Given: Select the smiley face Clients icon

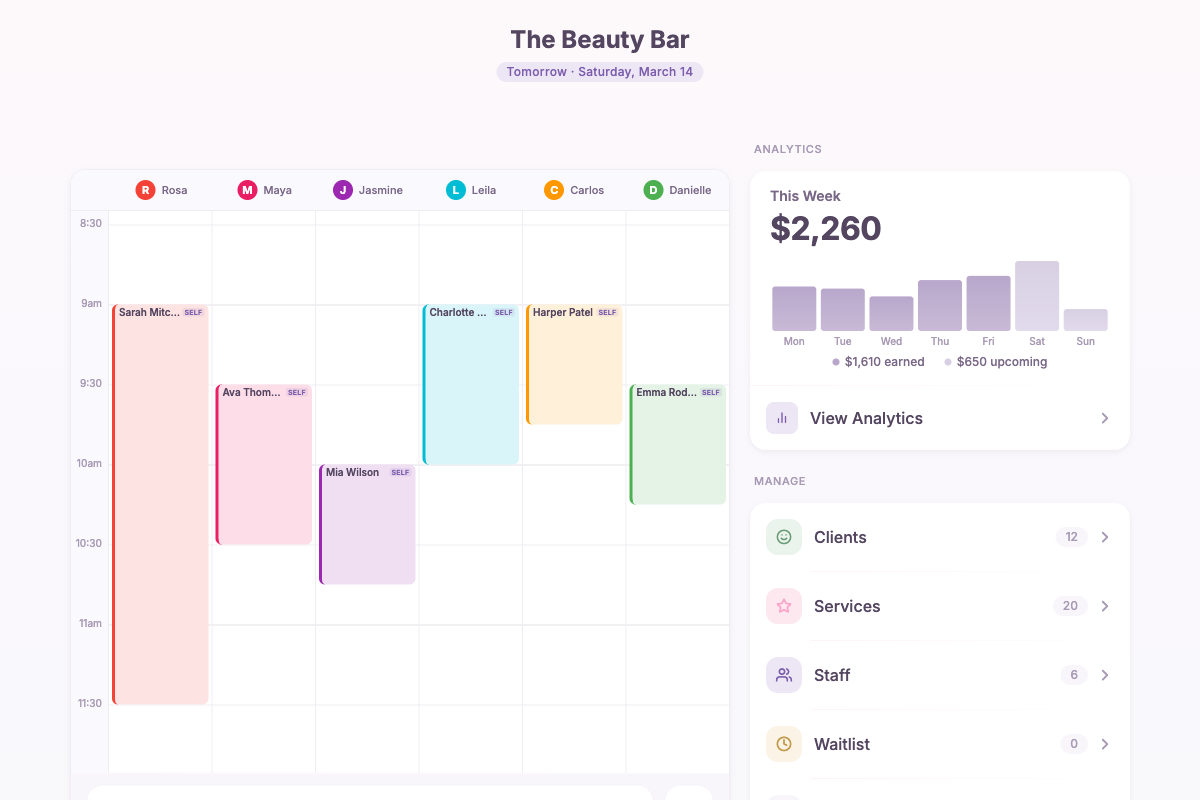Looking at the screenshot, I should pos(783,537).
